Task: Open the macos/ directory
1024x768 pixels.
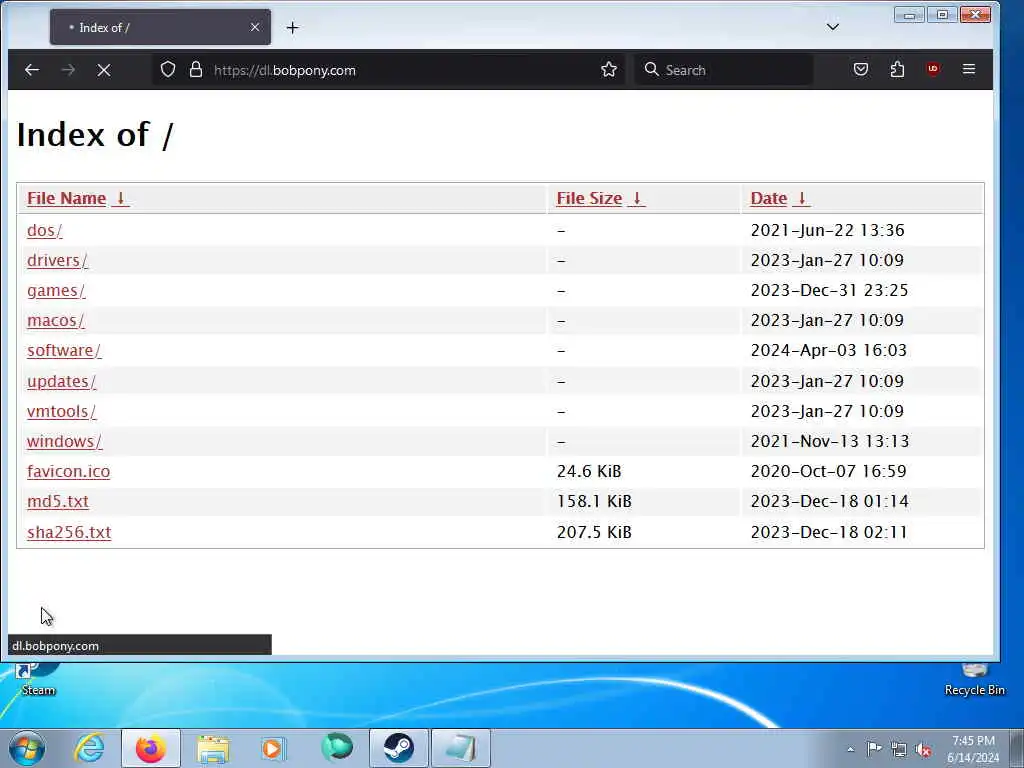Action: click(x=56, y=321)
